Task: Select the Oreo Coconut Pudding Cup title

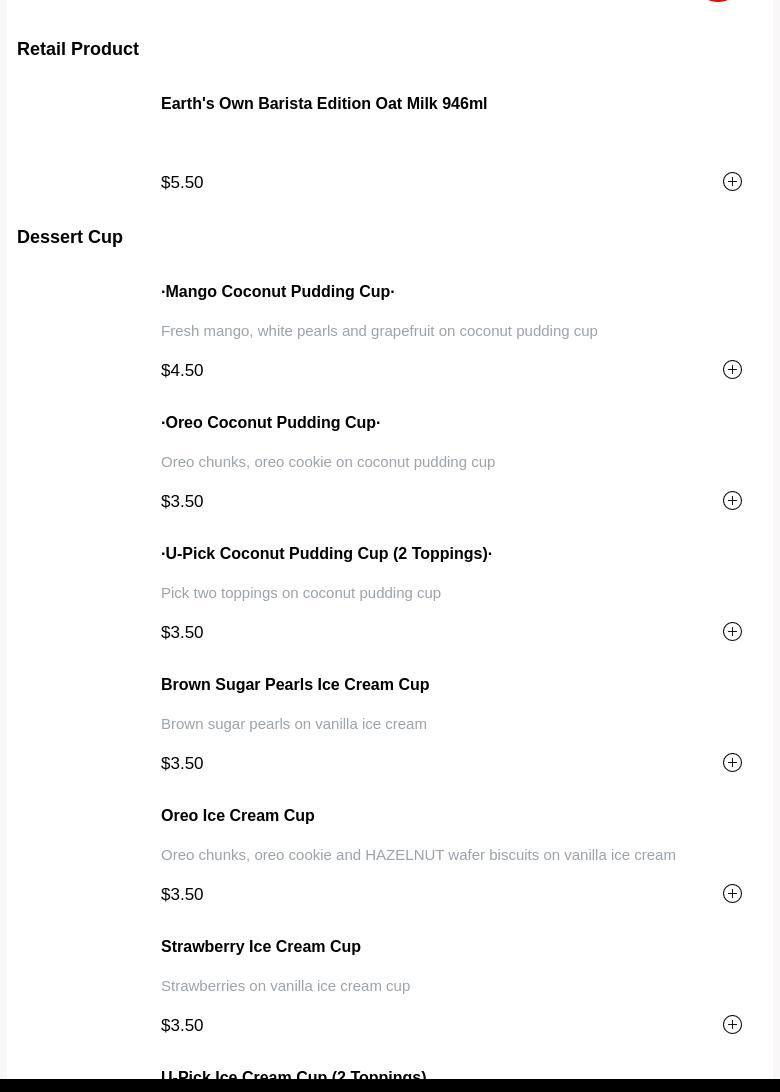Action: [x=270, y=423]
